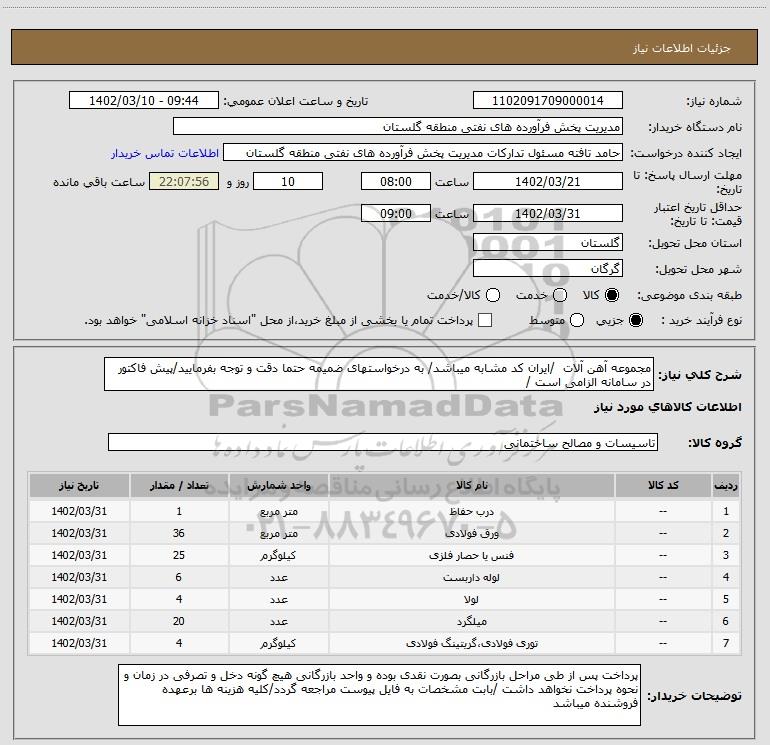The height and width of the screenshot is (745, 770).
Task: Click the announcement date field 1402/03/10 - 09:44
Action: 144,100
